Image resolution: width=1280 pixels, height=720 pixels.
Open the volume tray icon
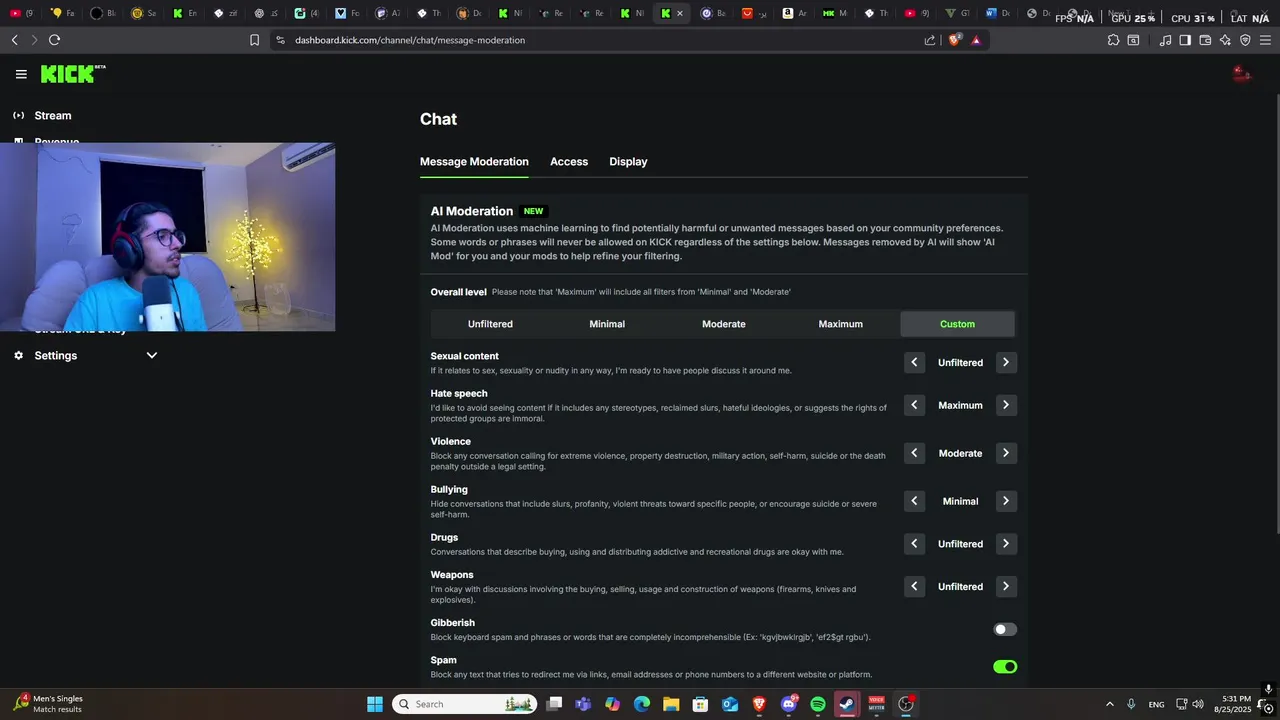point(1198,704)
